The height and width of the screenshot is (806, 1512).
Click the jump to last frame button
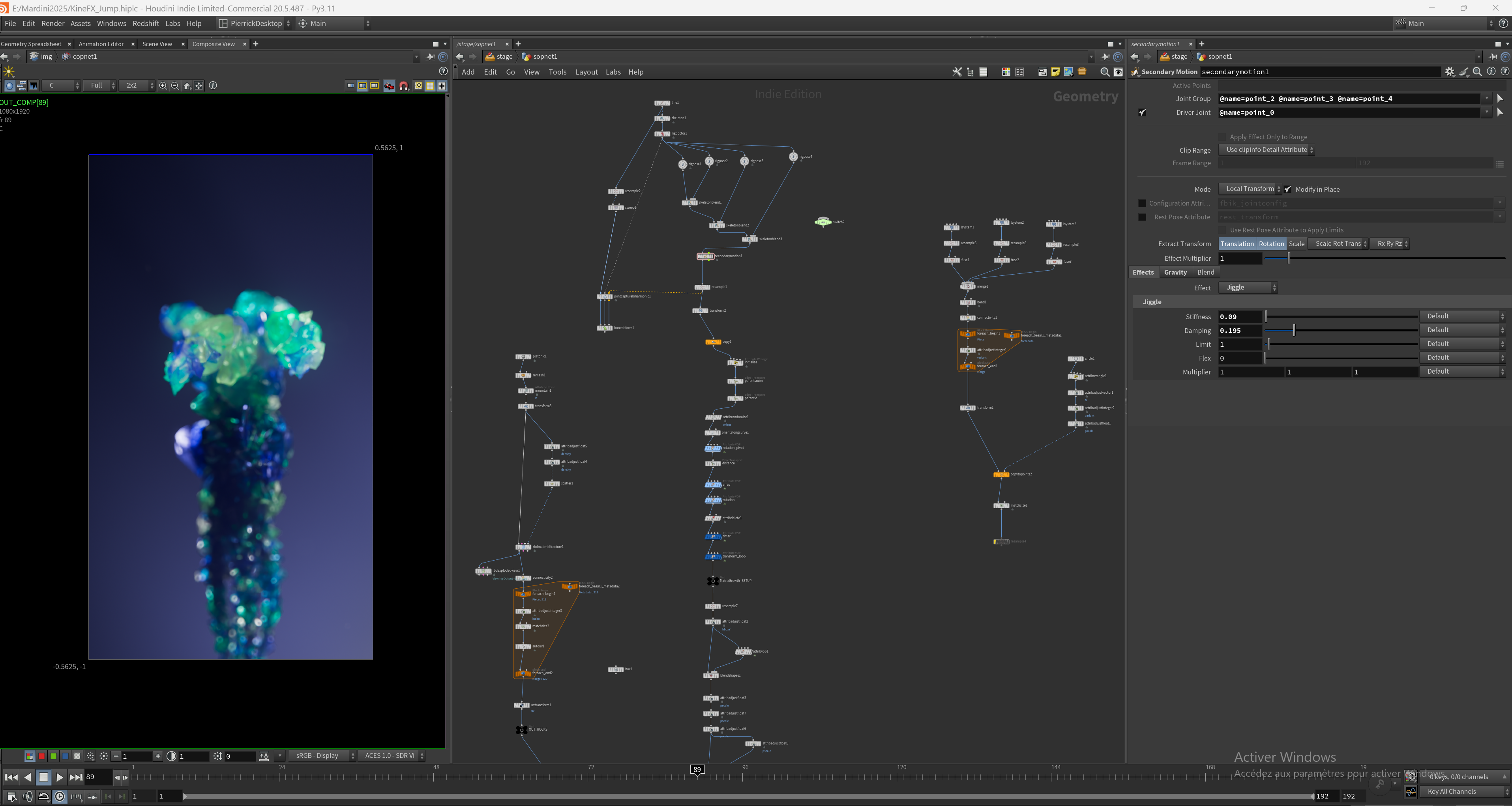coord(76,778)
